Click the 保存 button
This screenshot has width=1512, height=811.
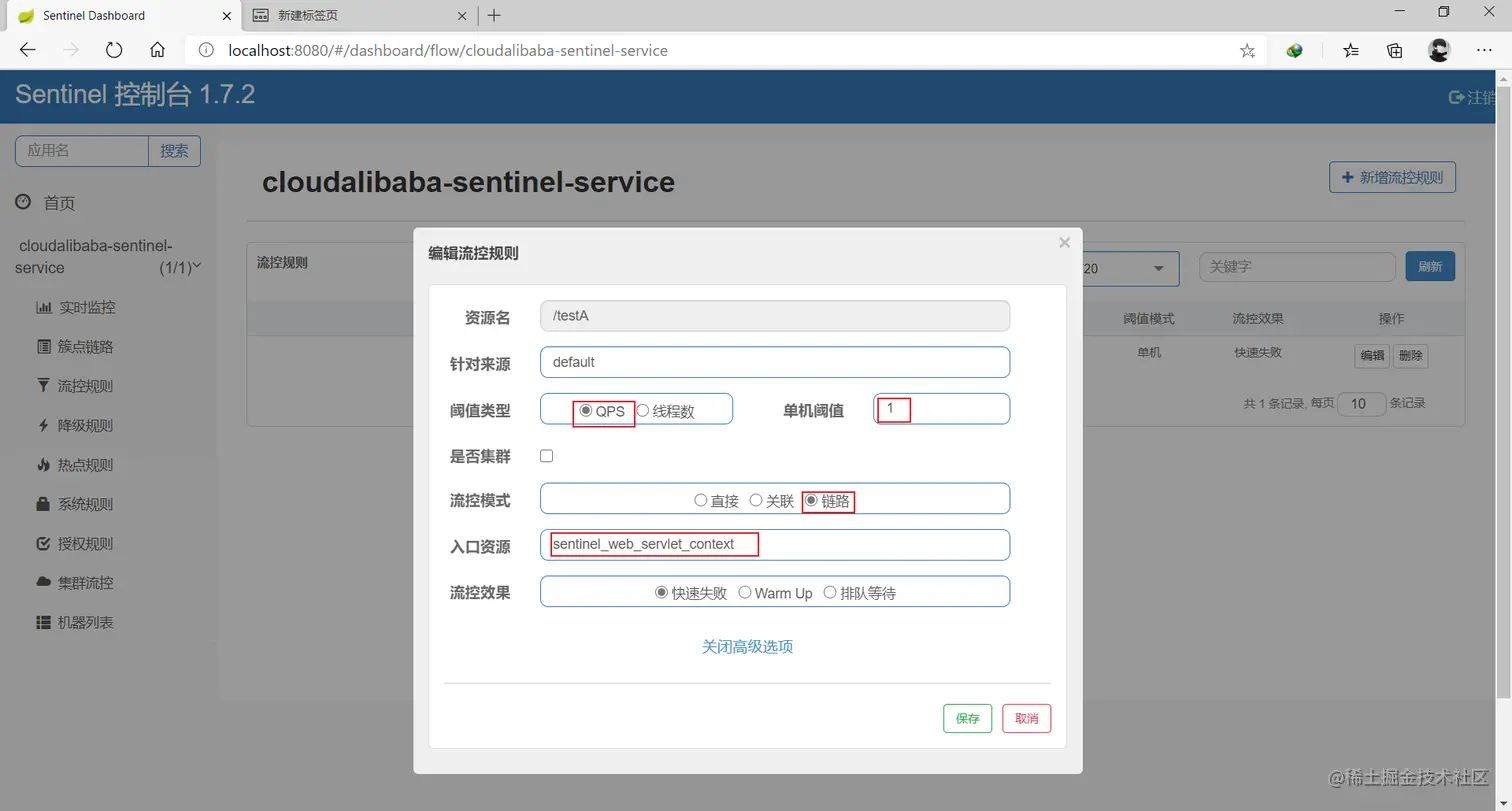[967, 718]
